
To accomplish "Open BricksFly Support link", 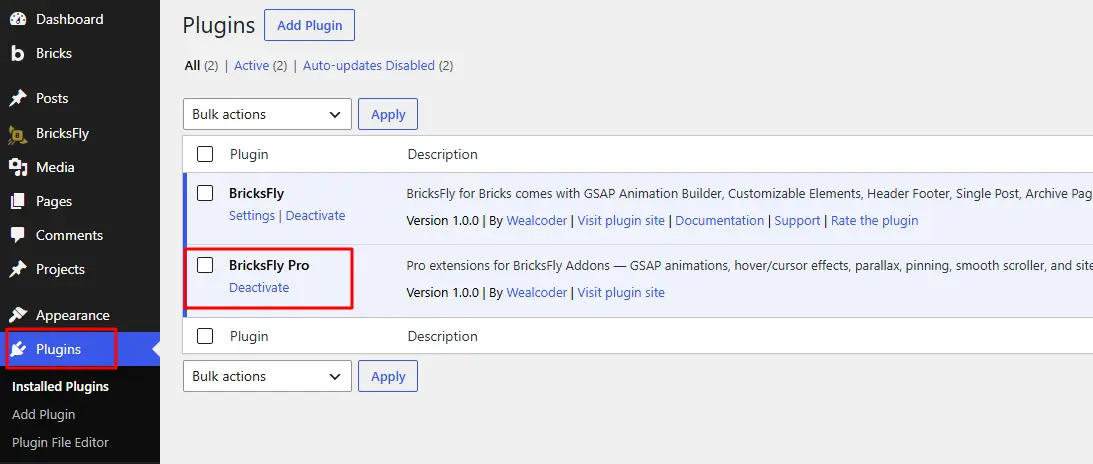I will click(x=797, y=221).
